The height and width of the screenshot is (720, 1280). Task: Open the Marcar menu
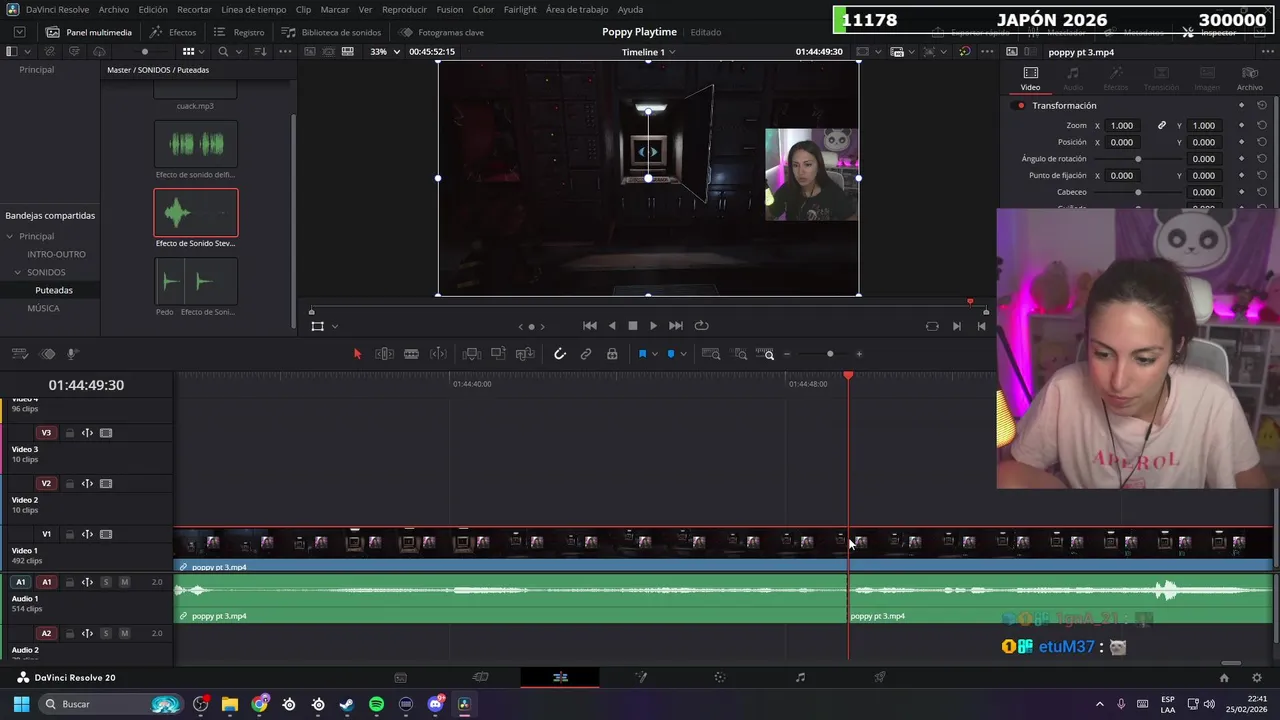click(335, 9)
